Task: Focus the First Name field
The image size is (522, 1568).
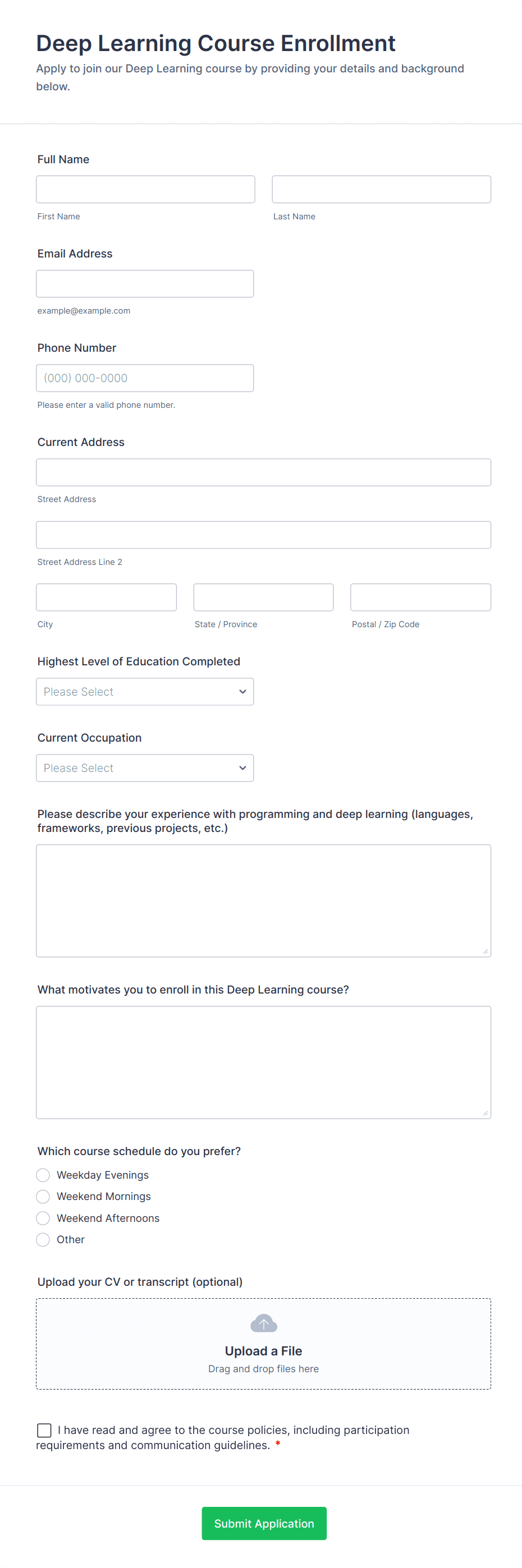Action: [145, 189]
